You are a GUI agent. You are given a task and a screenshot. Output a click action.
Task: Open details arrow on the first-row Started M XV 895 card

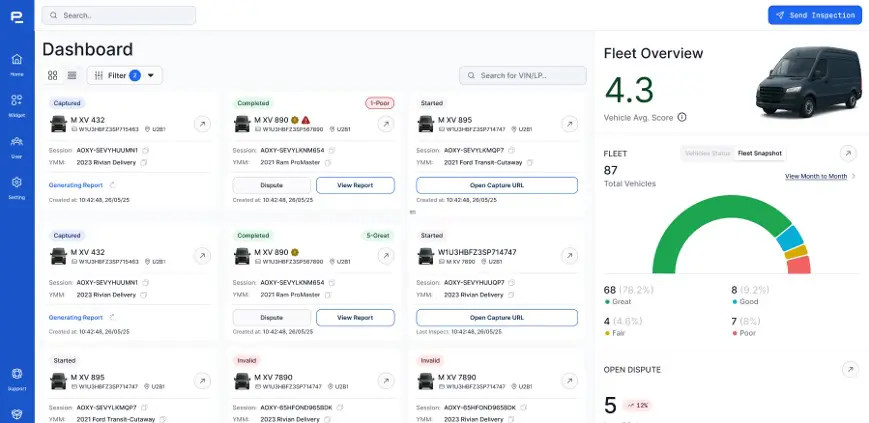pyautogui.click(x=569, y=124)
